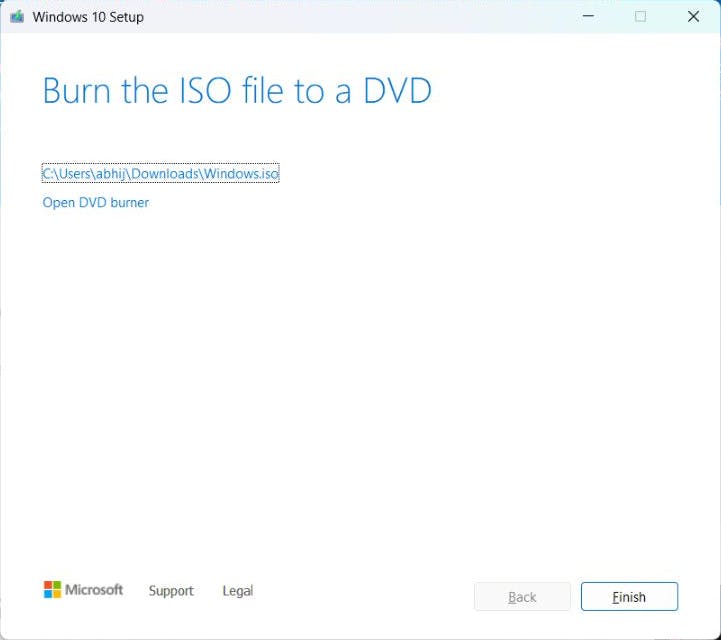Click the Microsoft wordmark text
Image resolution: width=721 pixels, height=640 pixels.
point(94,589)
